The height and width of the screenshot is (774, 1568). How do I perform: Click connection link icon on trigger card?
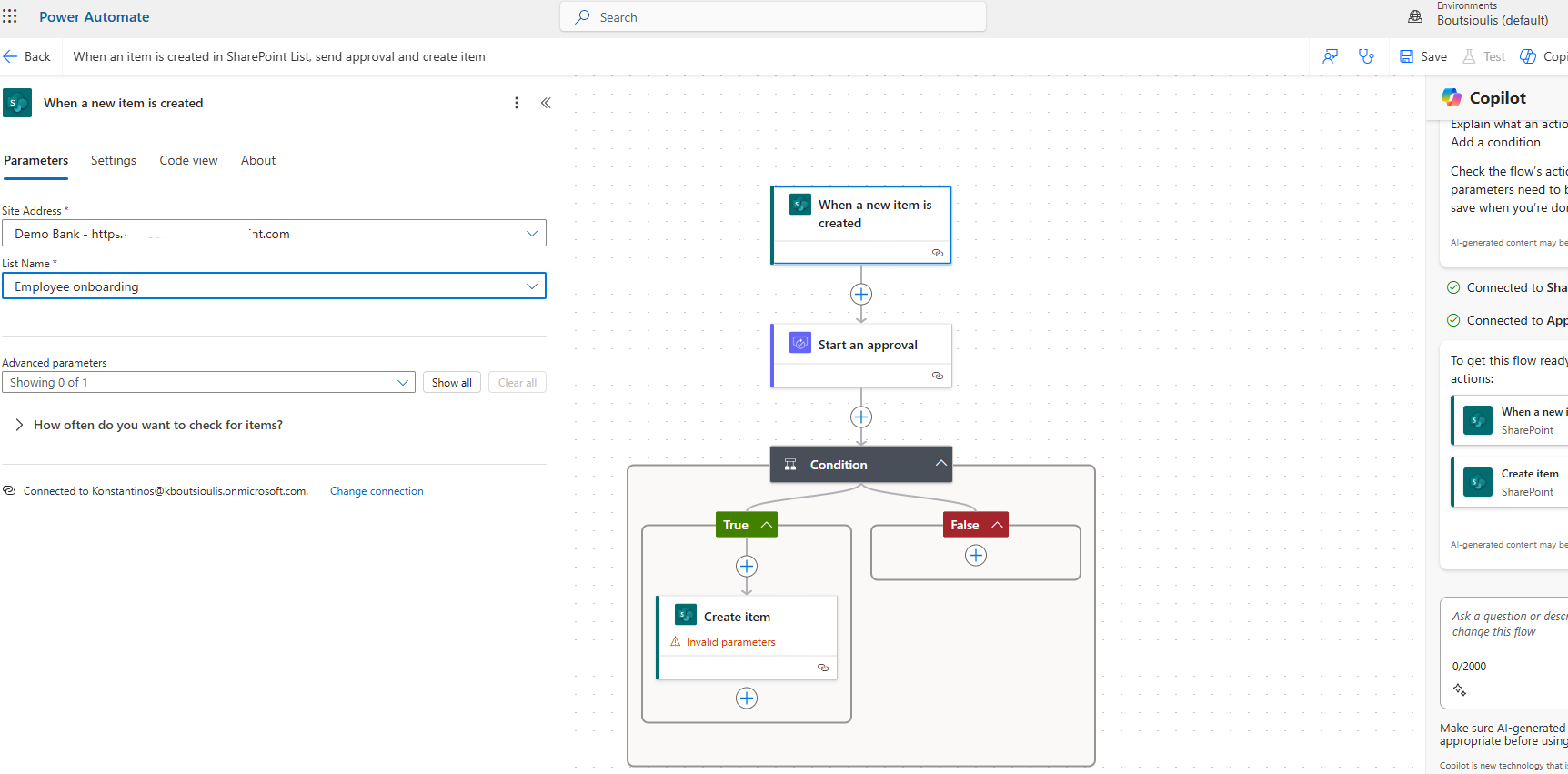[x=938, y=253]
